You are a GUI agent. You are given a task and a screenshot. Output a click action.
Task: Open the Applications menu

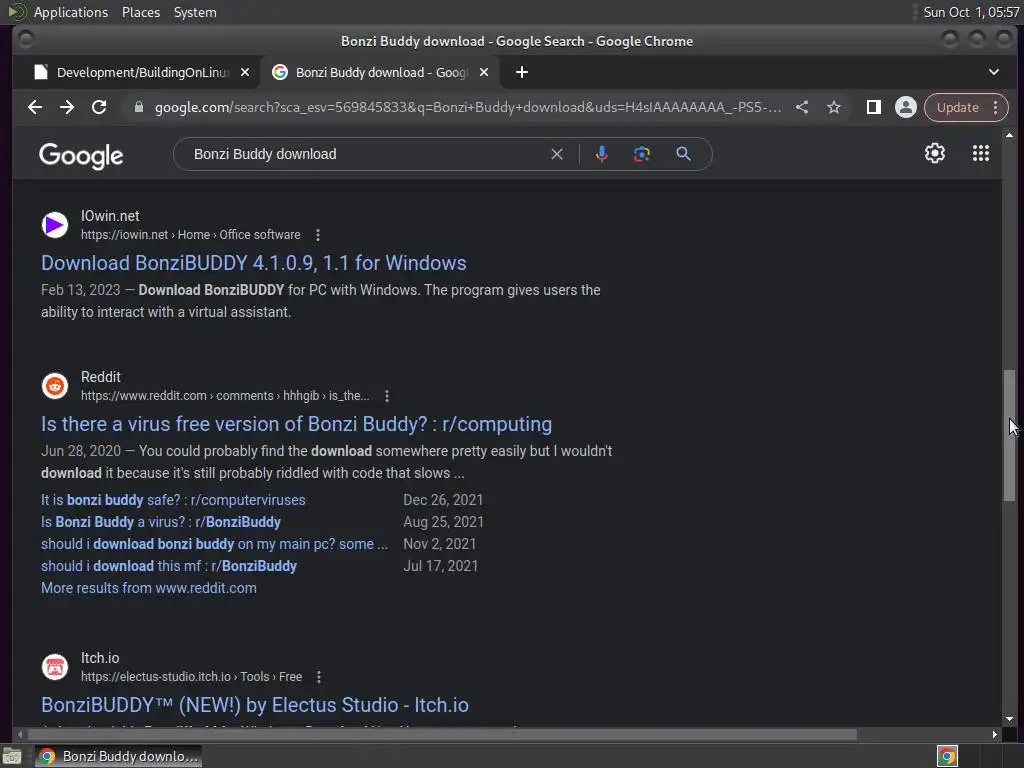coord(71,12)
